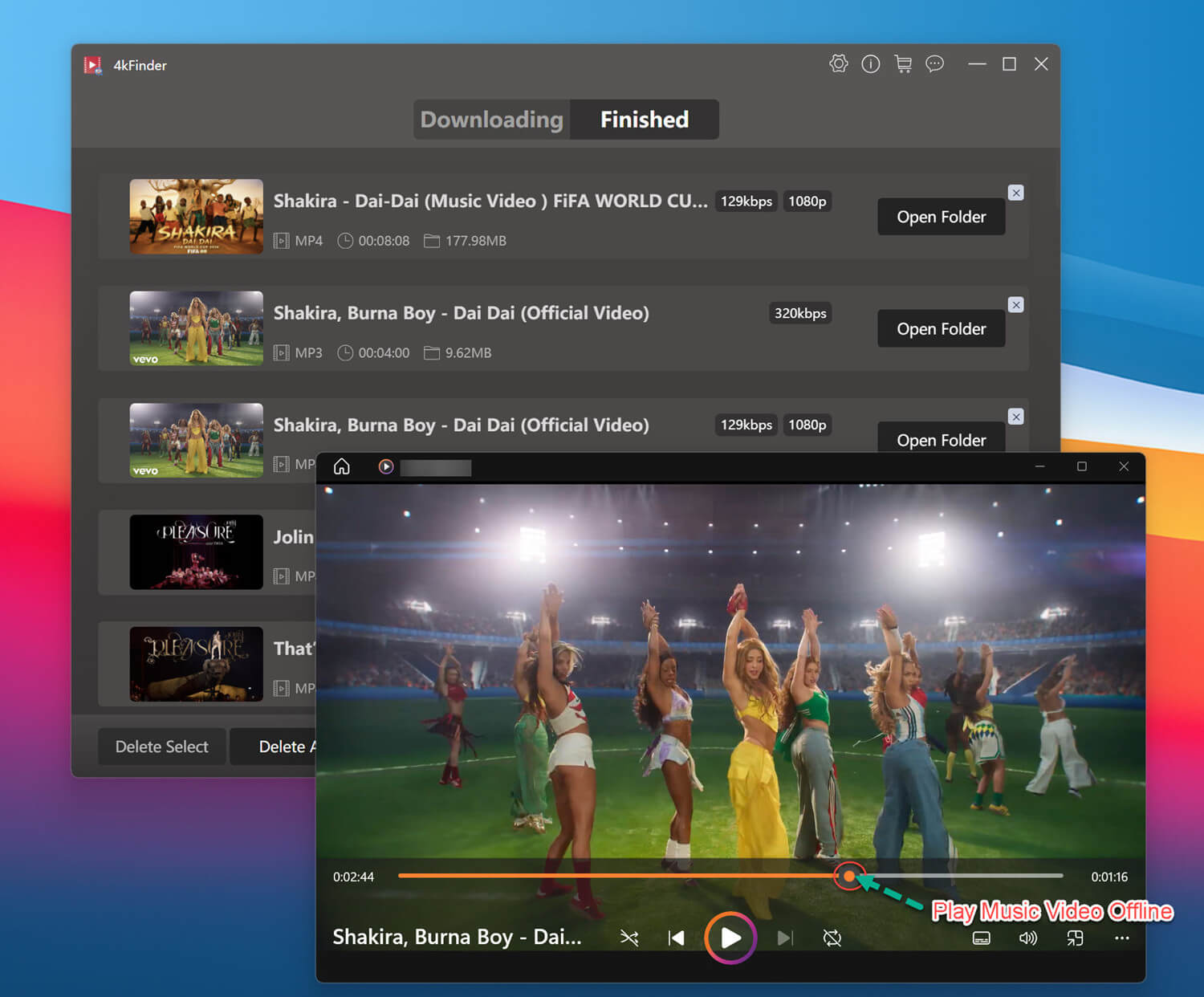Close the media player window
This screenshot has height=997, width=1204.
(1124, 466)
